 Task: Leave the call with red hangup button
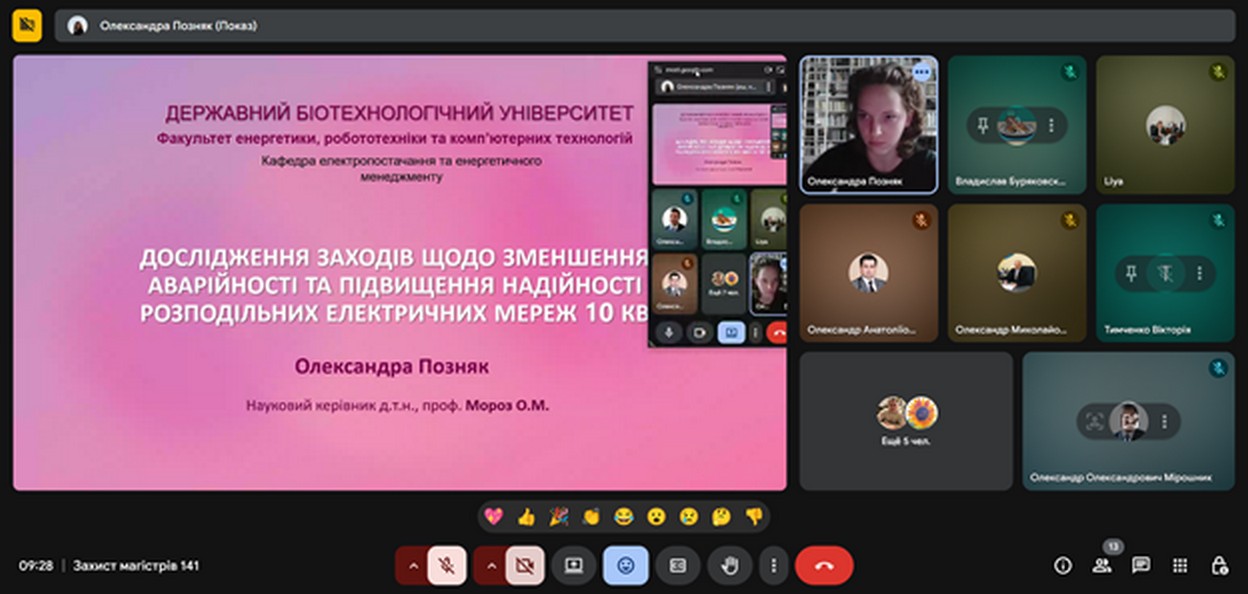(824, 565)
